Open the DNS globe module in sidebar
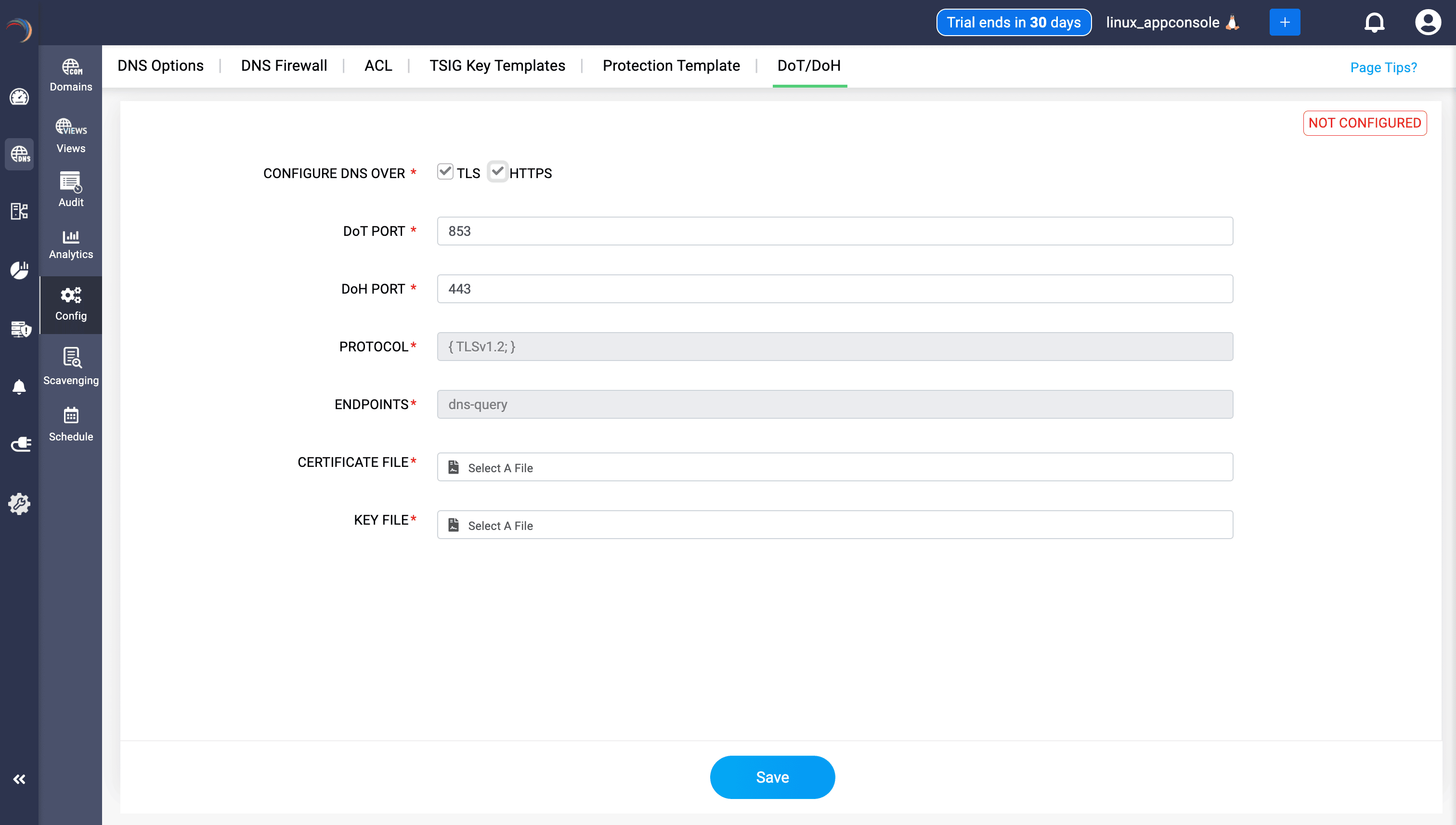This screenshot has width=1456, height=825. [19, 154]
